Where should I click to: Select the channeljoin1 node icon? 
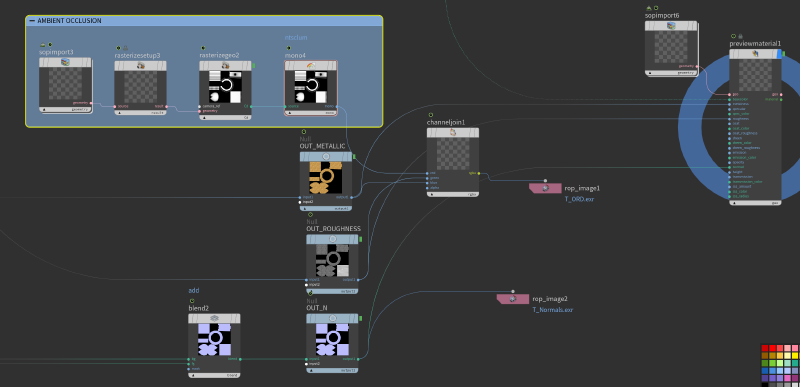(x=453, y=133)
